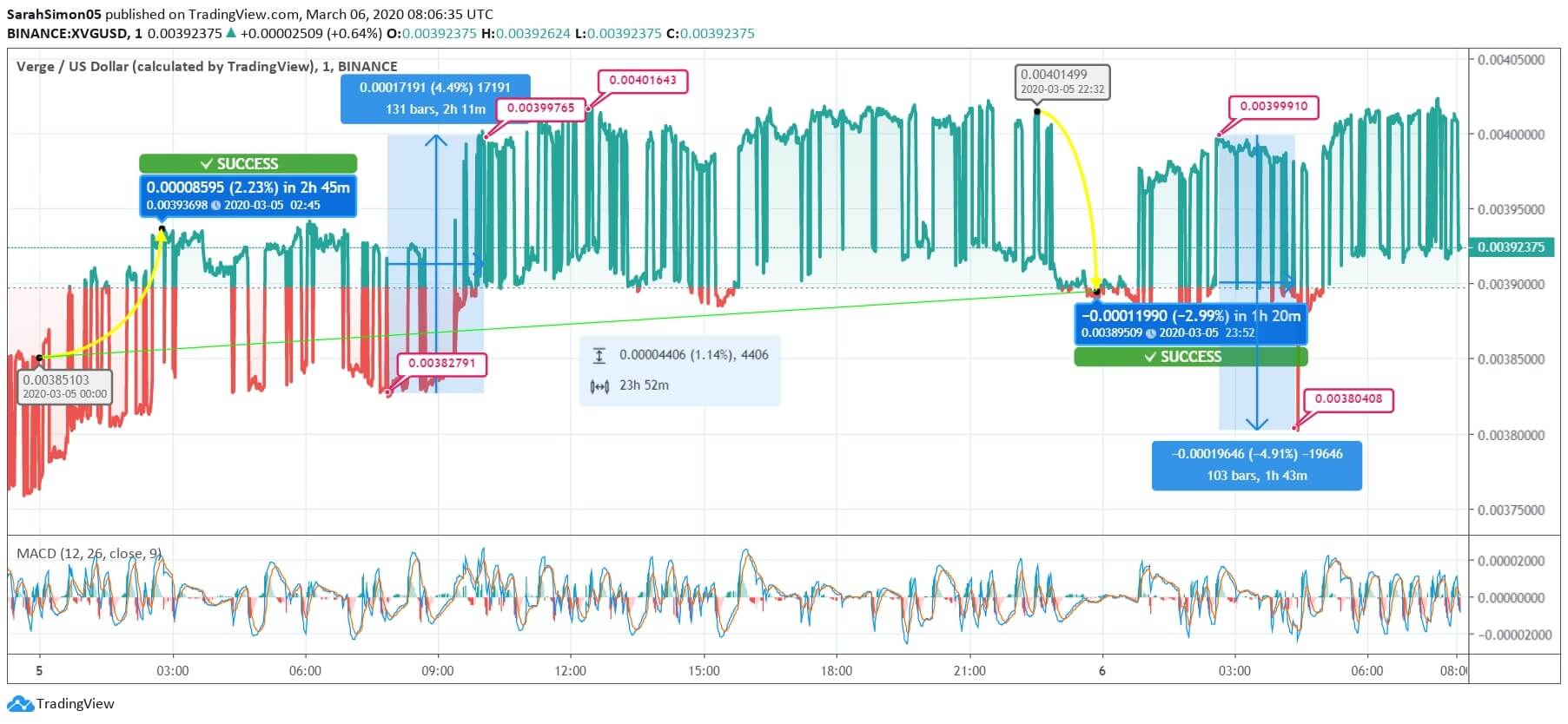Viewport: 1568px width, 724px height.
Task: Click the 0.00380408 price callout label
Action: [1348, 399]
